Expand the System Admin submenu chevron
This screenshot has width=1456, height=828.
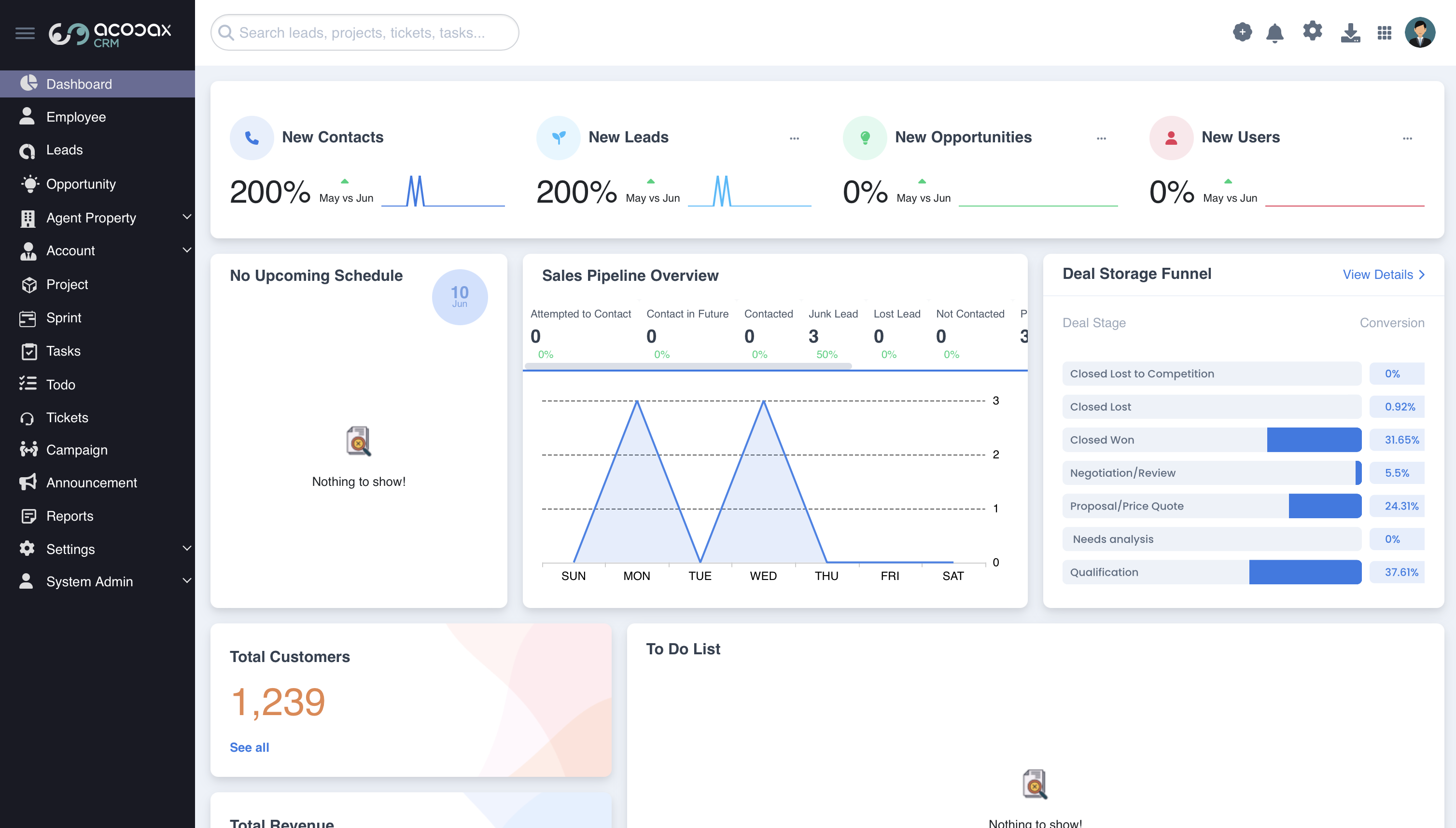187,580
